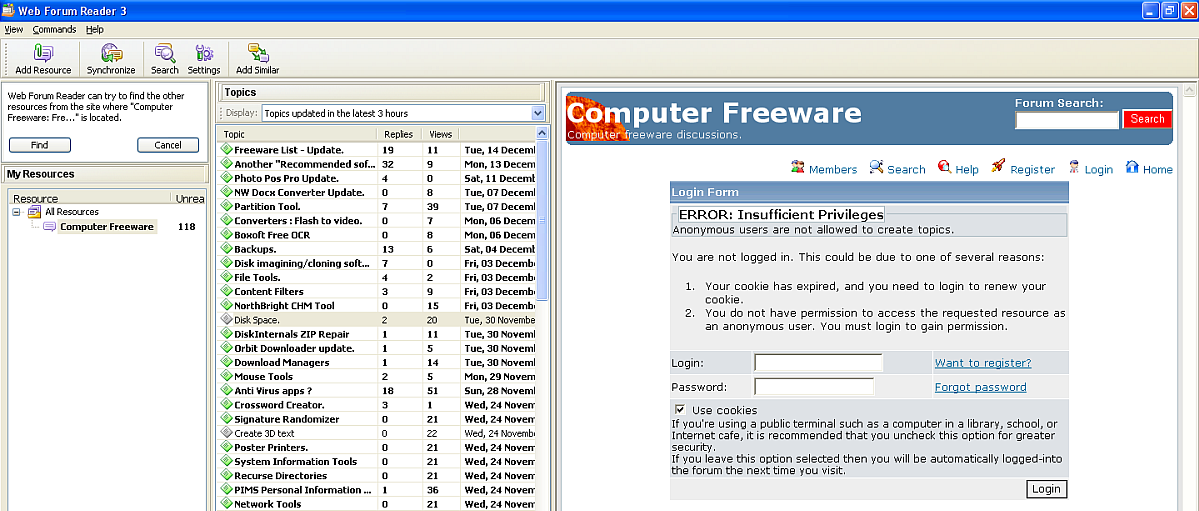Image resolution: width=1199 pixels, height=511 pixels.
Task: Click the Add Resource toolbar icon
Action: (43, 54)
